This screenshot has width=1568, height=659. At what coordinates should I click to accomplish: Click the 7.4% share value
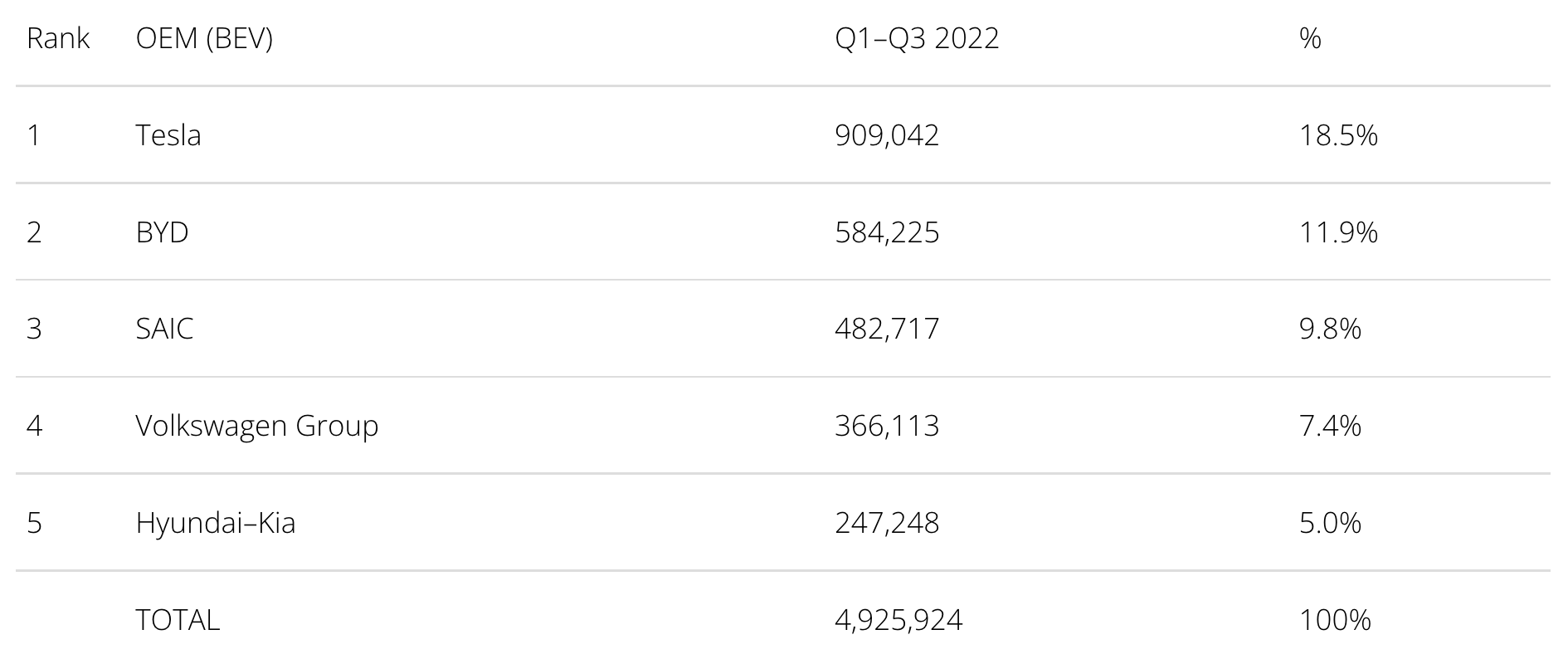coord(1330,427)
